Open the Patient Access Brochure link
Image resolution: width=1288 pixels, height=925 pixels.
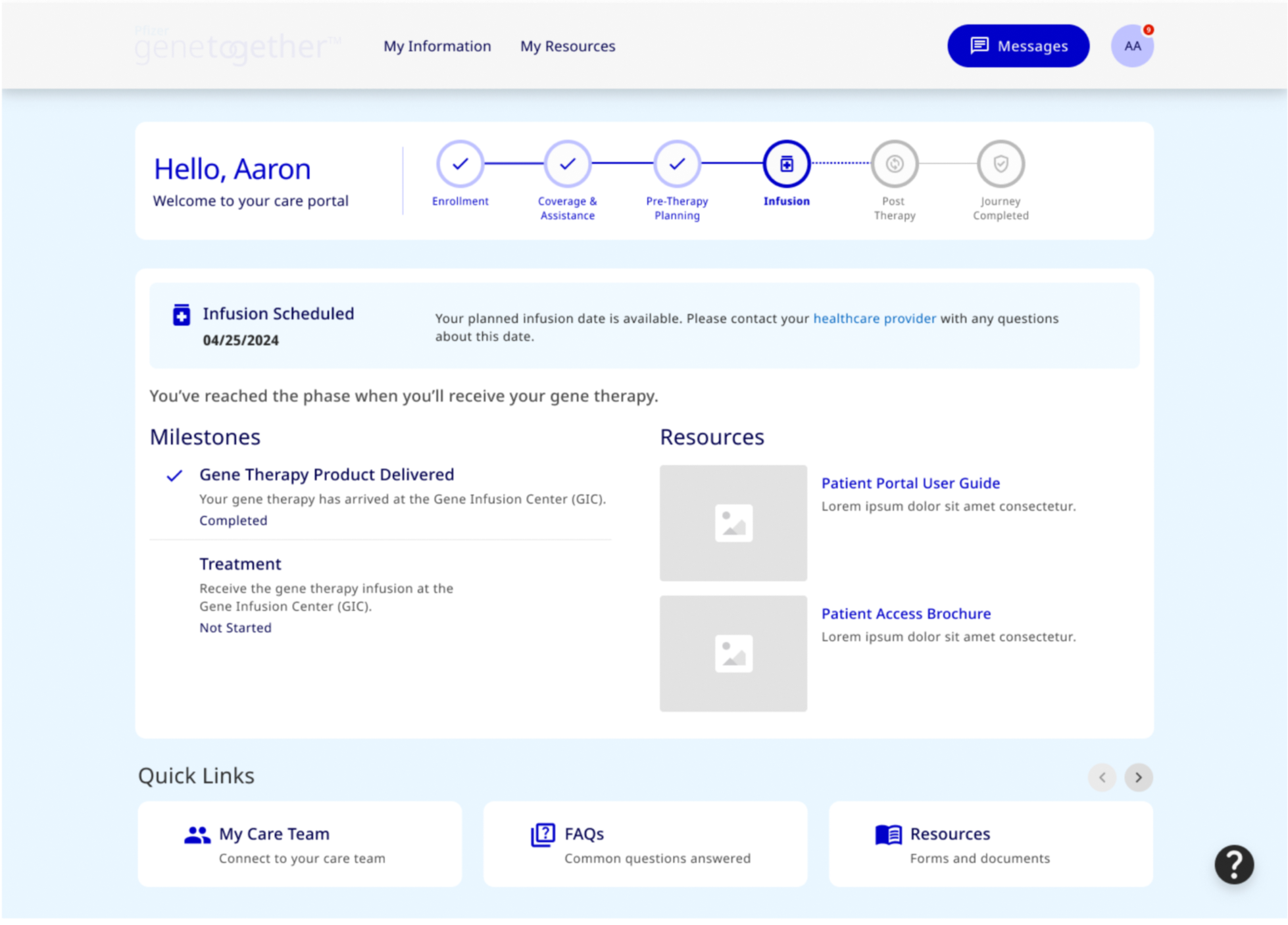tap(906, 613)
